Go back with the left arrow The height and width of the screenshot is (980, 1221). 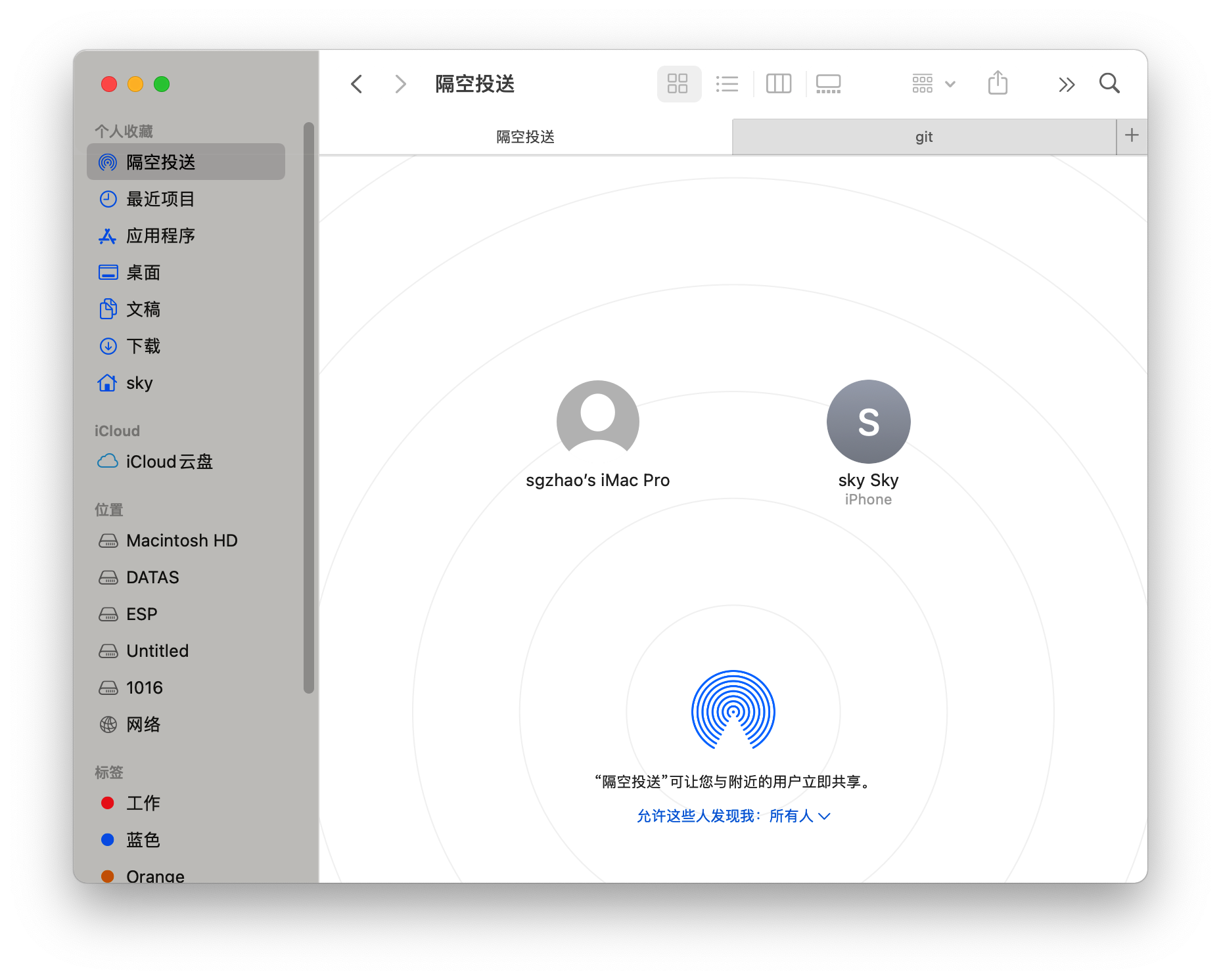[357, 84]
